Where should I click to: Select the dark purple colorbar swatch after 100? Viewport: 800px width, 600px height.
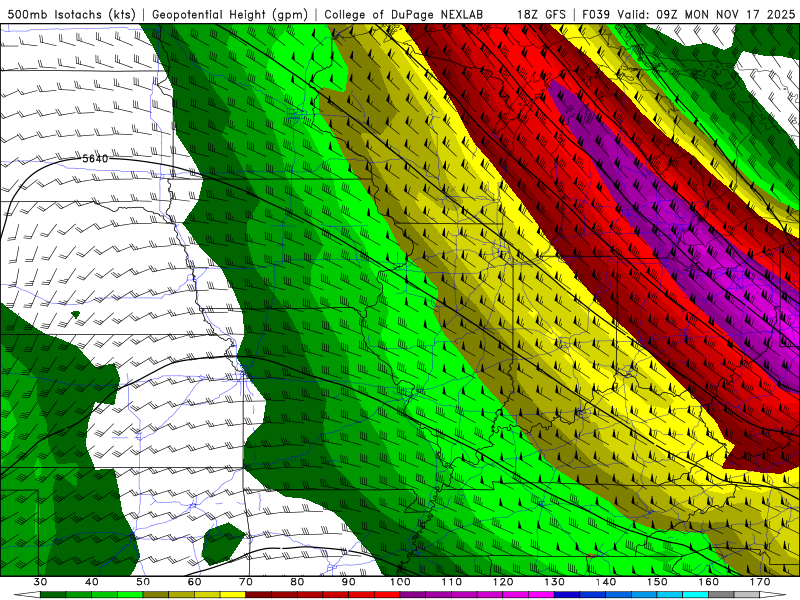[x=413, y=595]
